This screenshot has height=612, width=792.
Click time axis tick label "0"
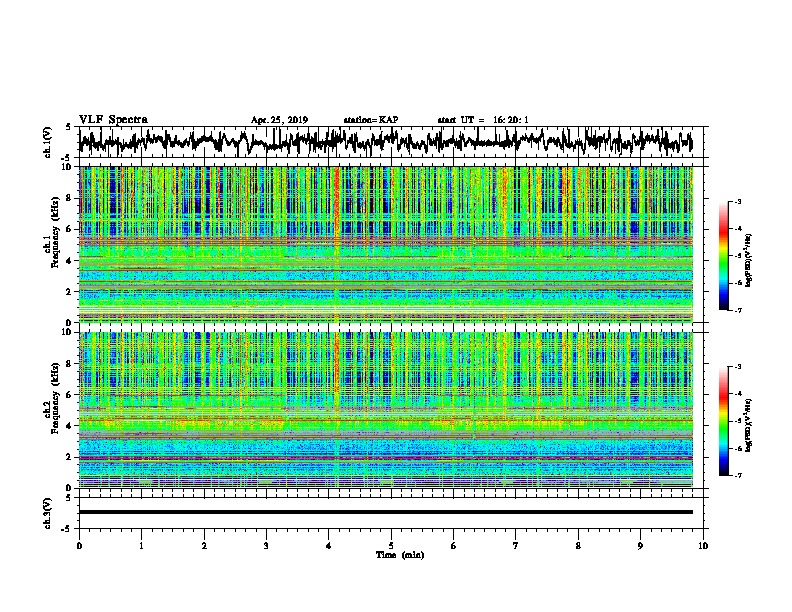pyautogui.click(x=79, y=546)
